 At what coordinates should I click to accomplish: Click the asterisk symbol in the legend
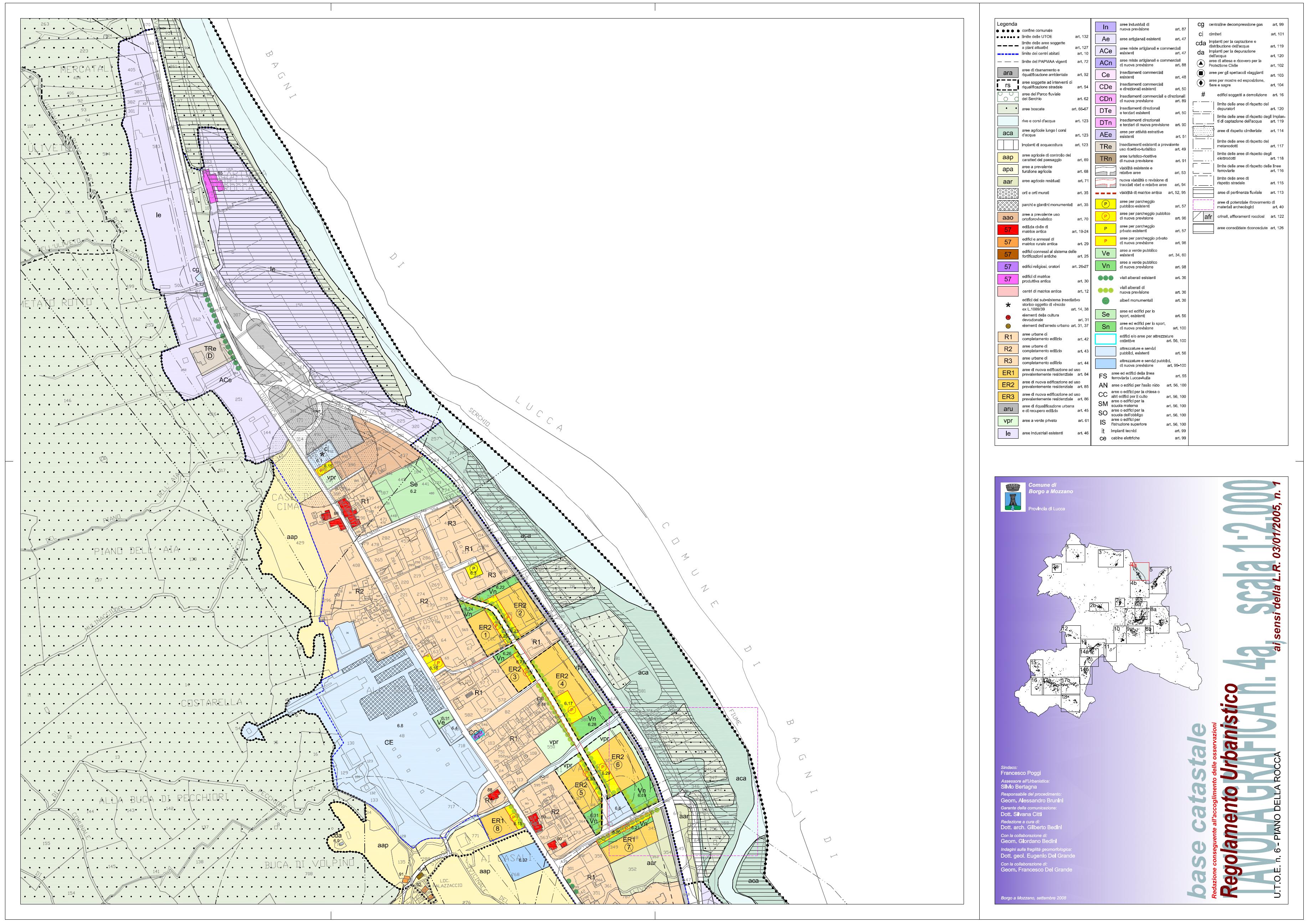point(1008,306)
